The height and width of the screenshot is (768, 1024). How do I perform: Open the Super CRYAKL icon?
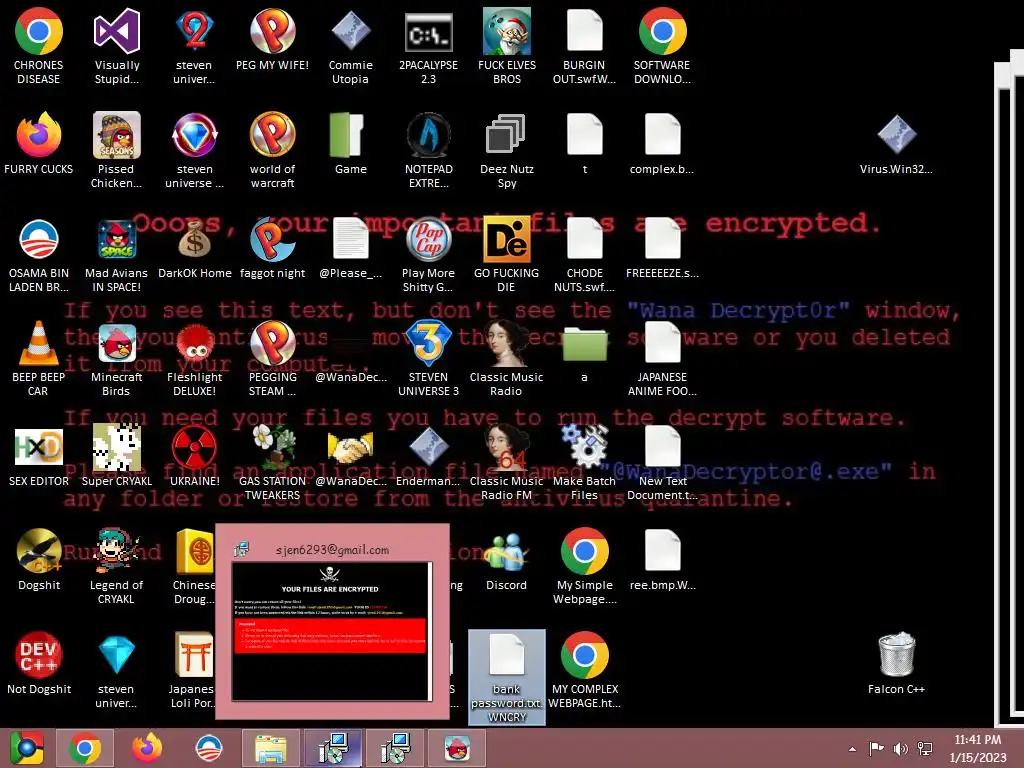coord(116,447)
